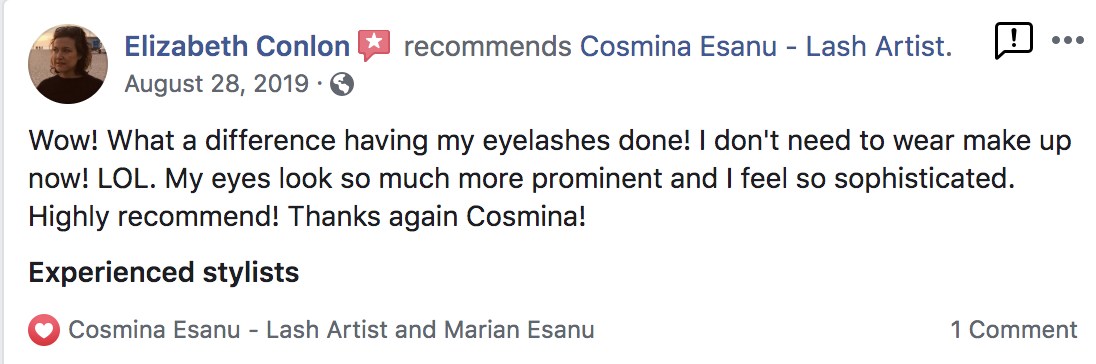Click the red heart reaction icon

(x=44, y=330)
